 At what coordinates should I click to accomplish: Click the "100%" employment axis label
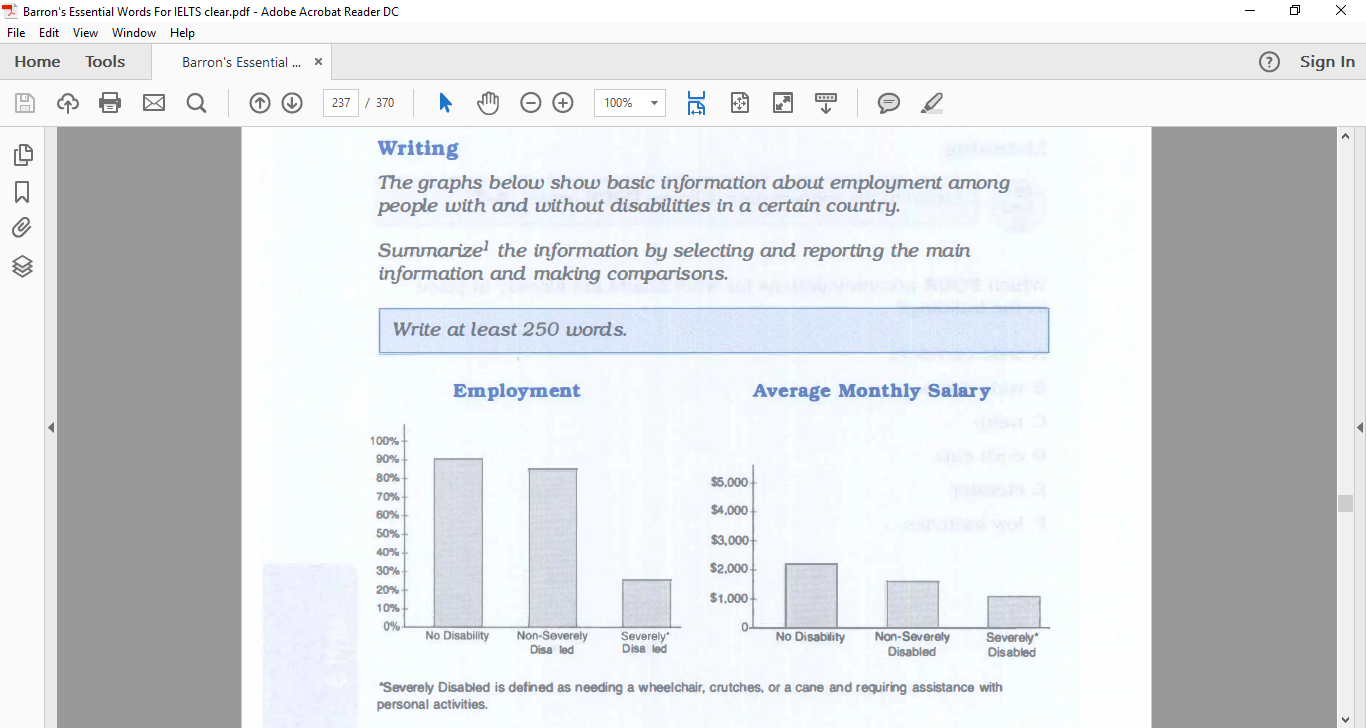384,441
